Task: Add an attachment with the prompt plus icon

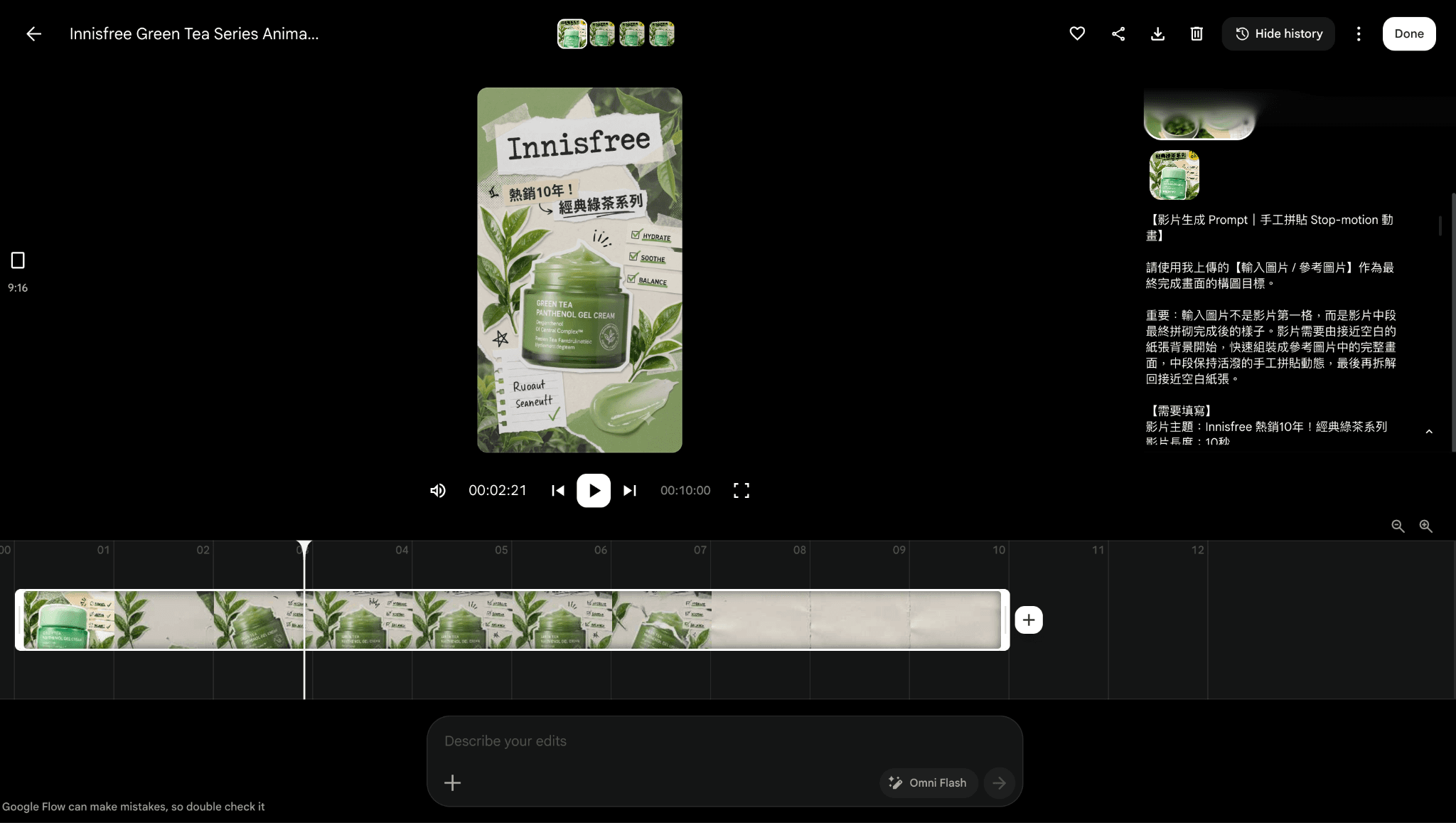Action: coord(453,783)
